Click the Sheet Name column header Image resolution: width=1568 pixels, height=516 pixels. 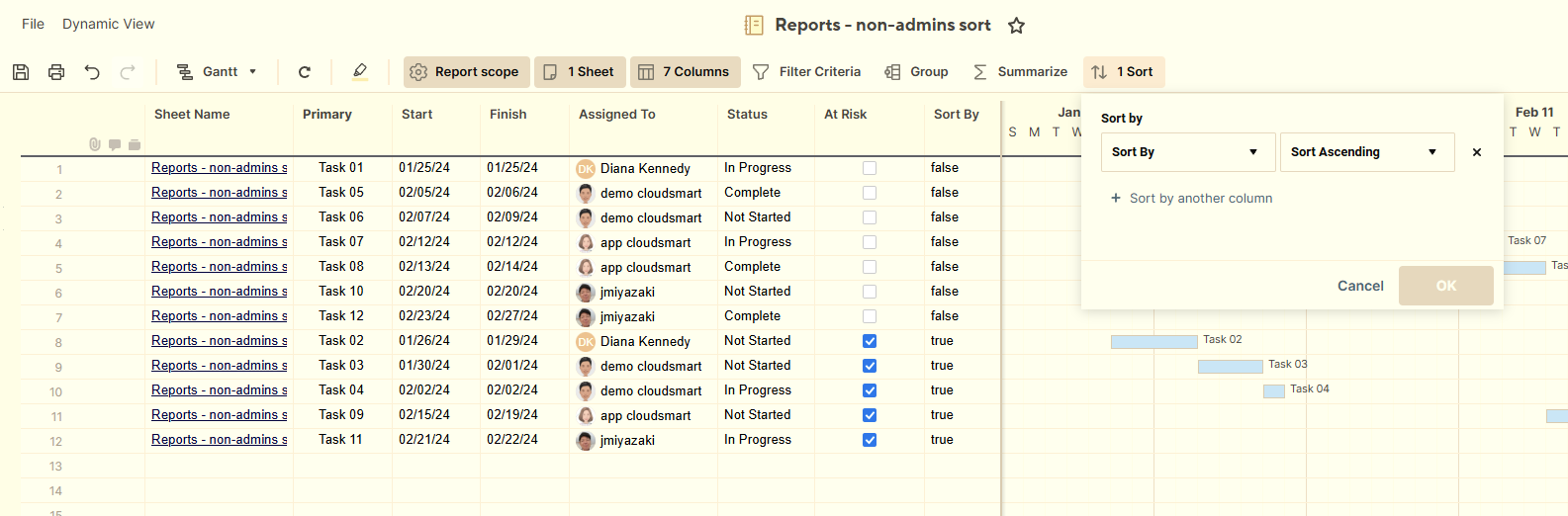click(192, 115)
